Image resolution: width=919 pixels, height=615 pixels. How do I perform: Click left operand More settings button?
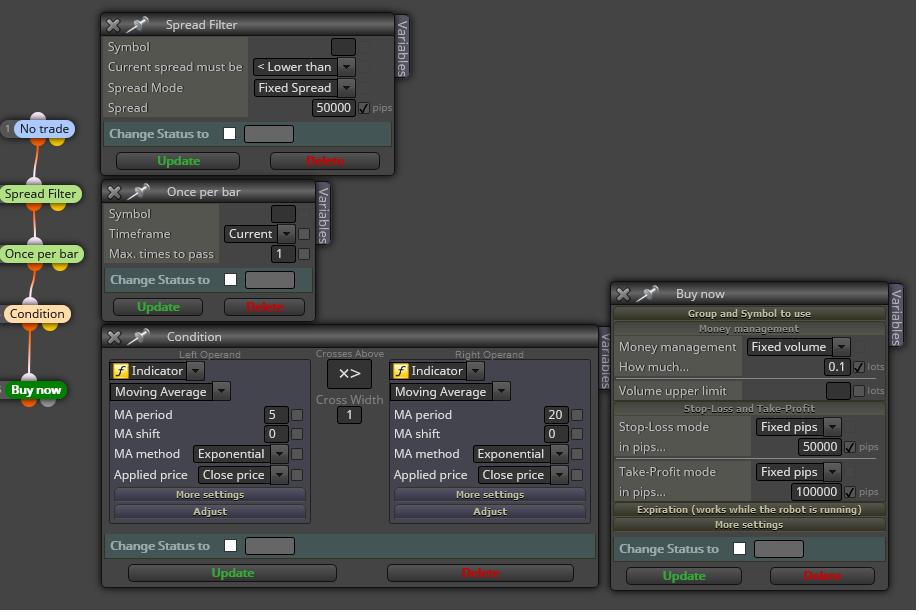click(x=210, y=495)
